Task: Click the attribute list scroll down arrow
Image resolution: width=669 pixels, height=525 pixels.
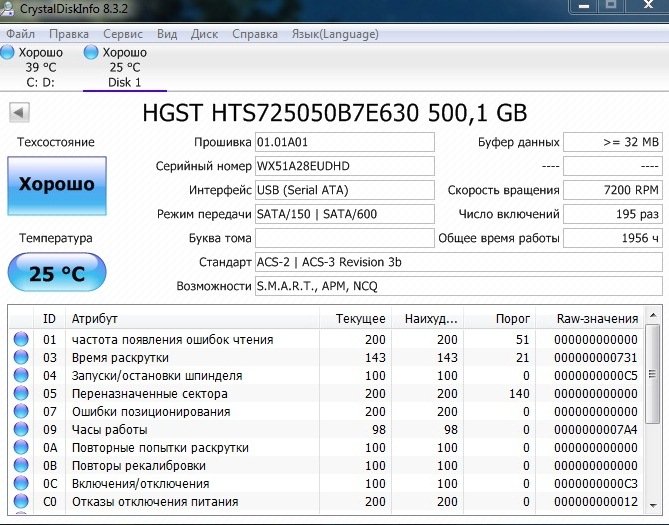Action: click(653, 505)
